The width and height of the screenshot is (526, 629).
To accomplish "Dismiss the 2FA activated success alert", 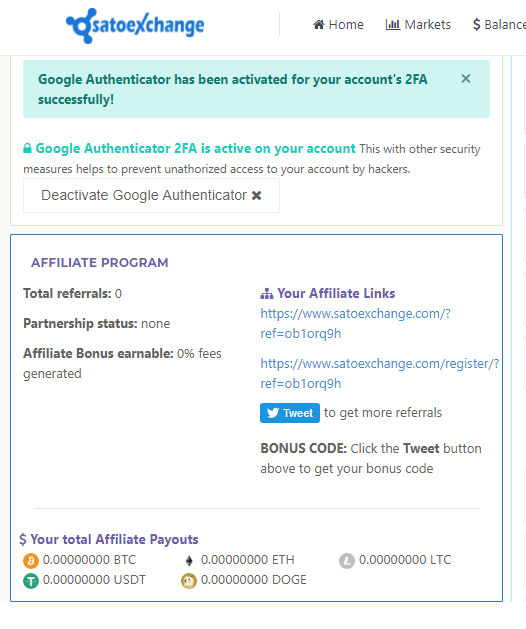I will click(x=465, y=79).
